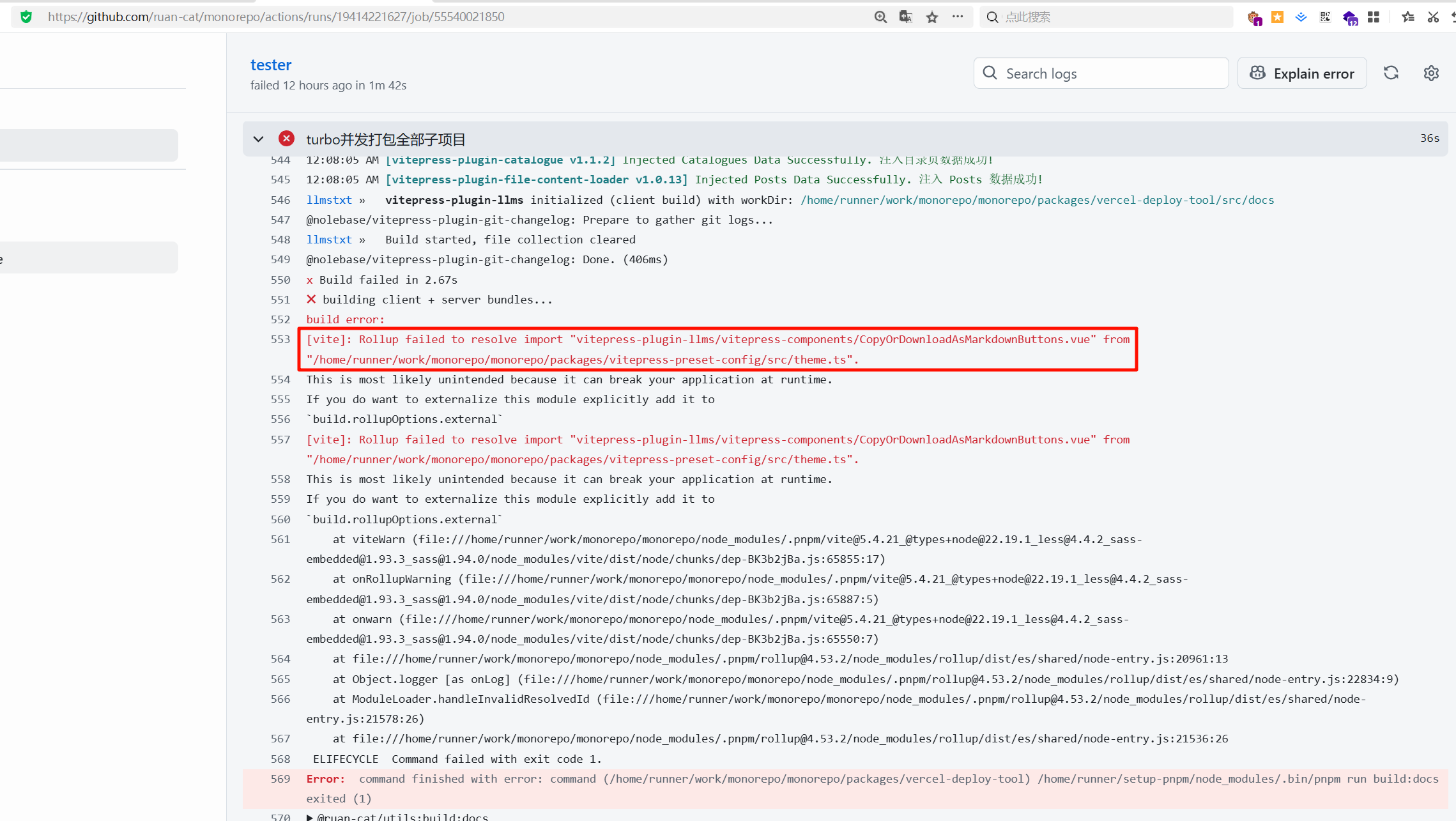Bookmark the page with the star icon

(932, 17)
